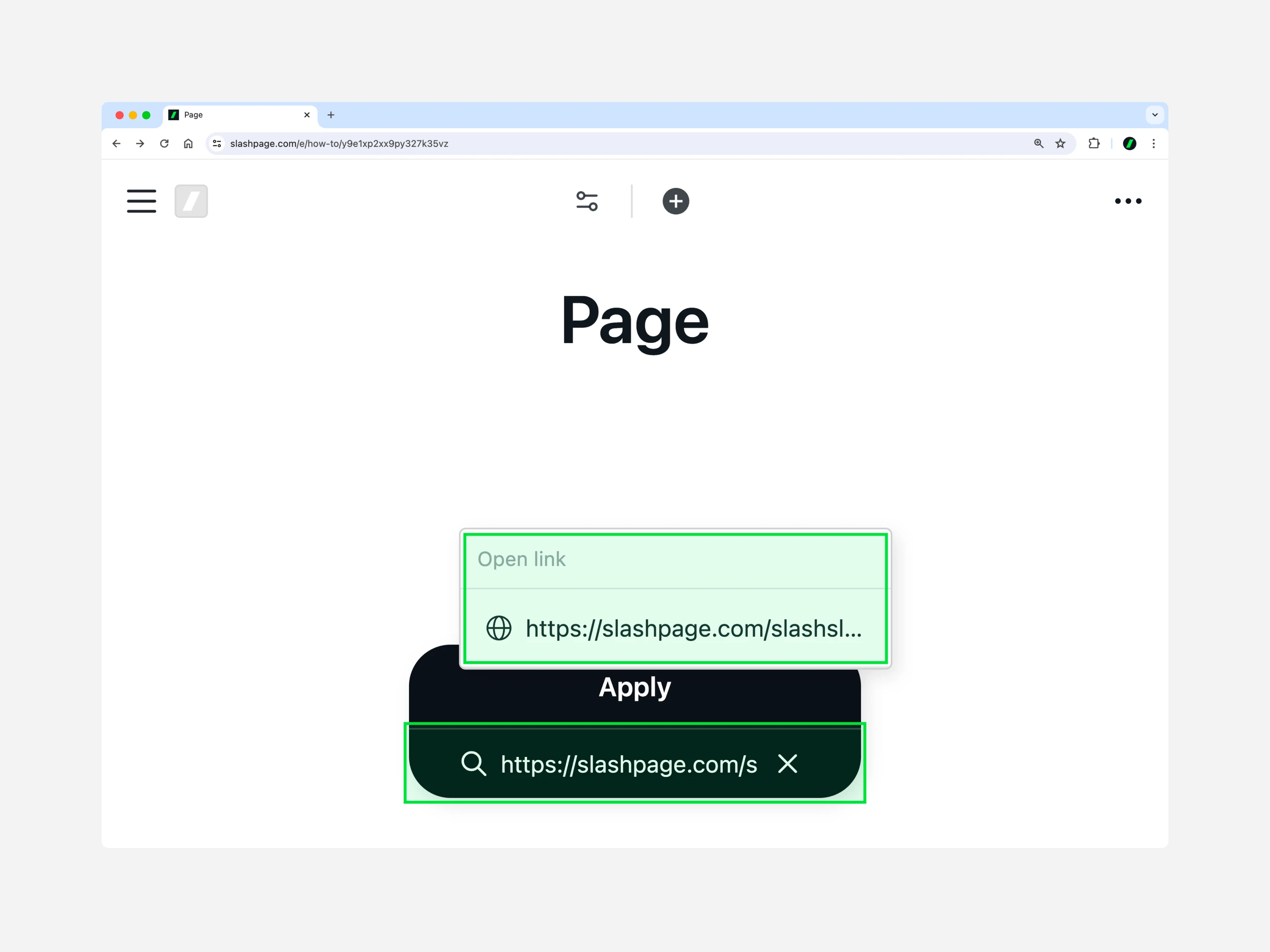Close the Page browser tab
Image resolution: width=1270 pixels, height=952 pixels.
pyautogui.click(x=307, y=115)
